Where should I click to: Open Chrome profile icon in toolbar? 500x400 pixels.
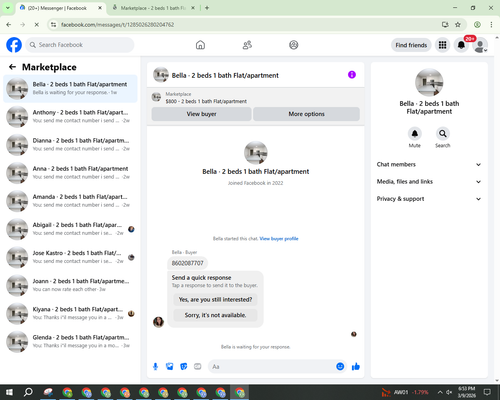[x=477, y=25]
